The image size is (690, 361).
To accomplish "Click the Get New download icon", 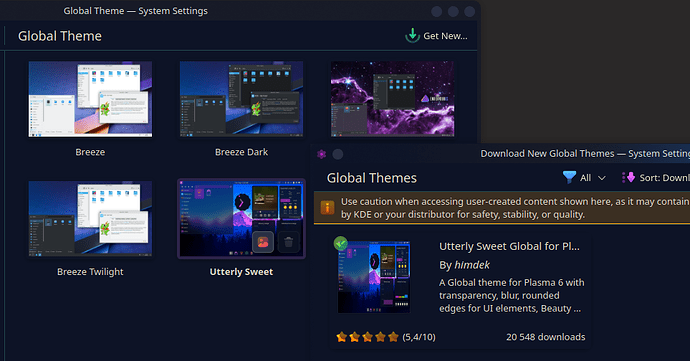I will [x=412, y=36].
